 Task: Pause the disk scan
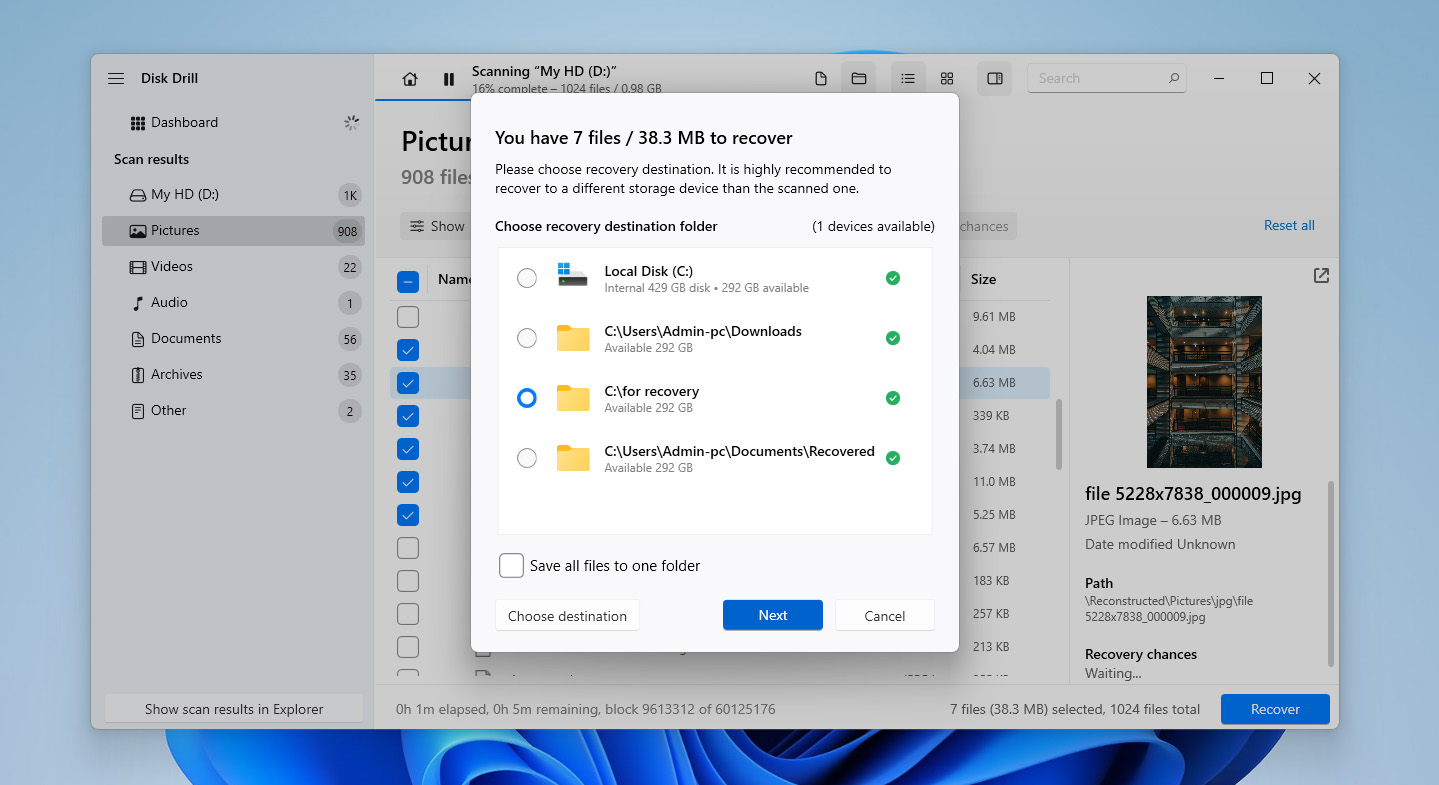[448, 78]
